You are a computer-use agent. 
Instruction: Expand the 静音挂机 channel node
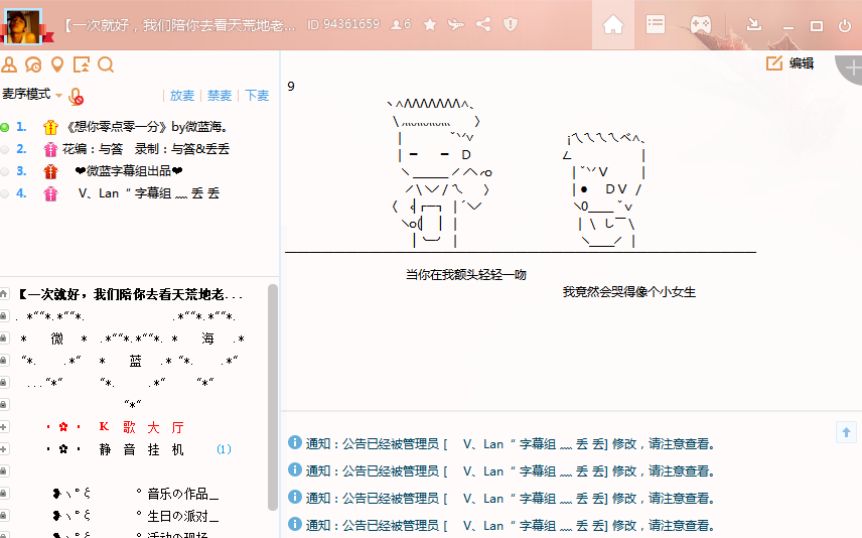(3, 450)
